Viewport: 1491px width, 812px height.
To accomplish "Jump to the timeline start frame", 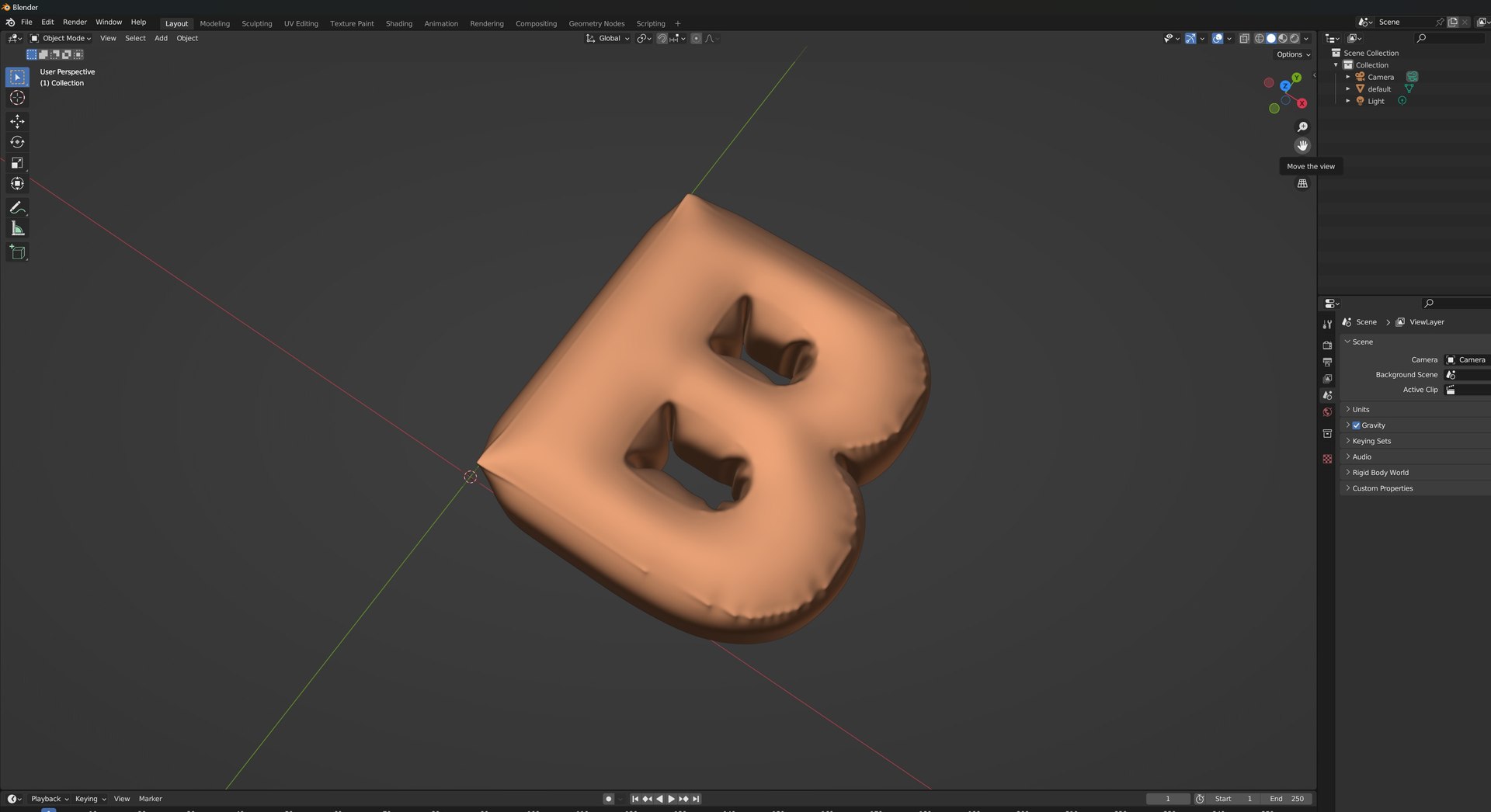I will [x=634, y=799].
